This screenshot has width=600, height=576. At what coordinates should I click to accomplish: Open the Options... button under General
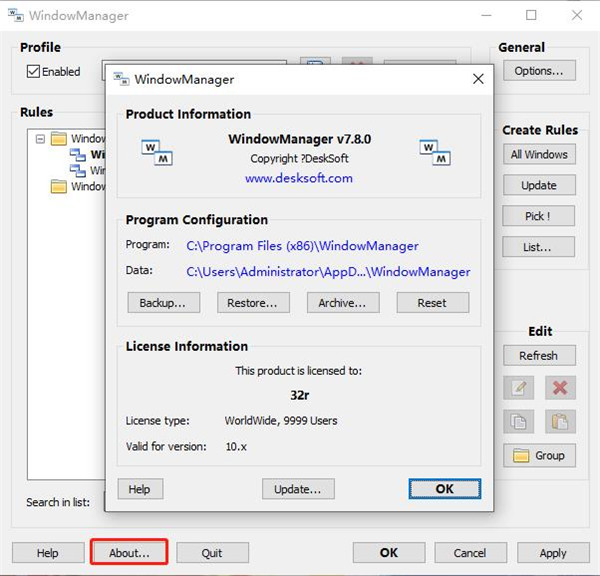click(539, 71)
